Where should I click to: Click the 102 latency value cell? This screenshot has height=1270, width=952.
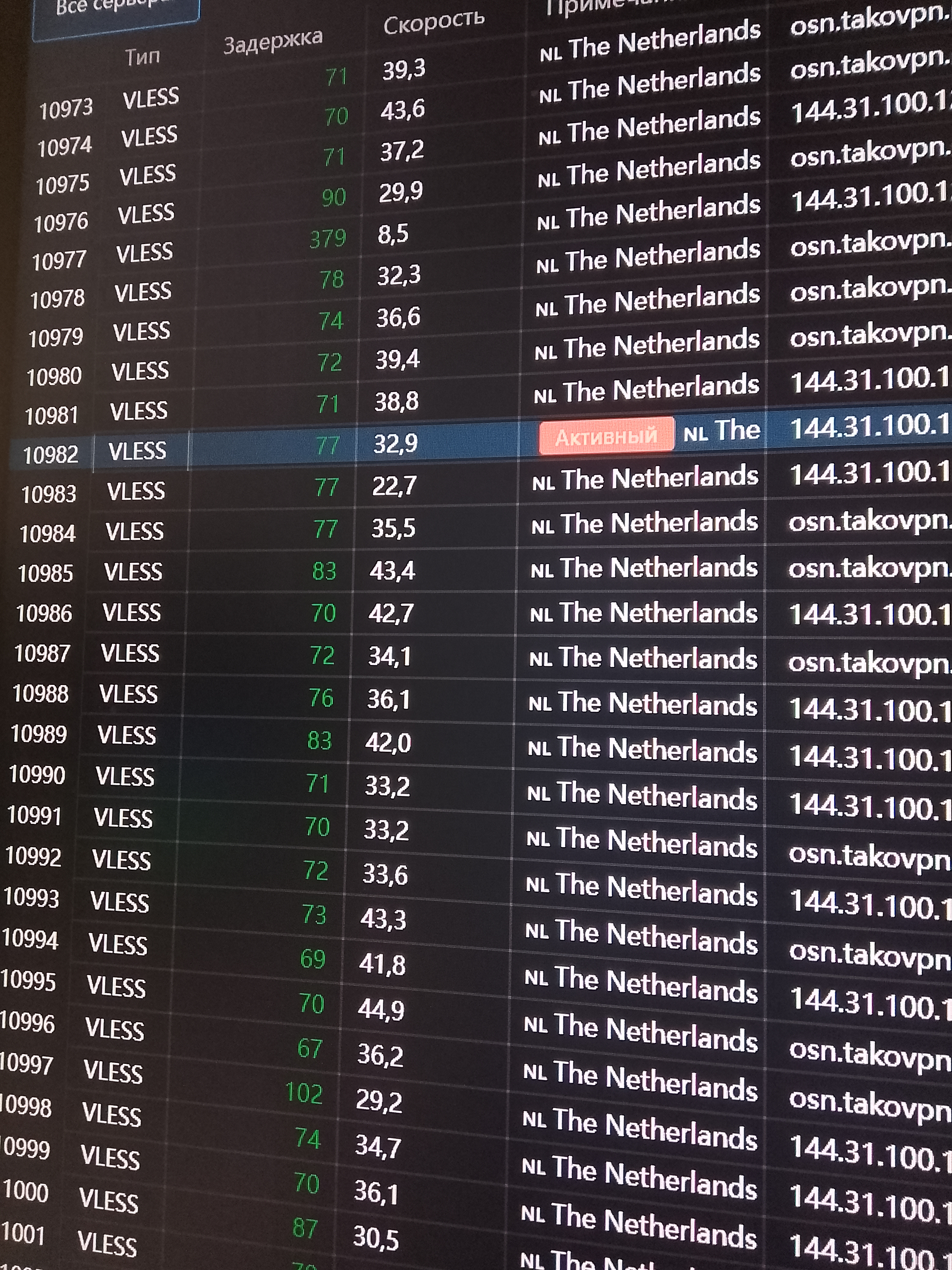click(x=304, y=1093)
